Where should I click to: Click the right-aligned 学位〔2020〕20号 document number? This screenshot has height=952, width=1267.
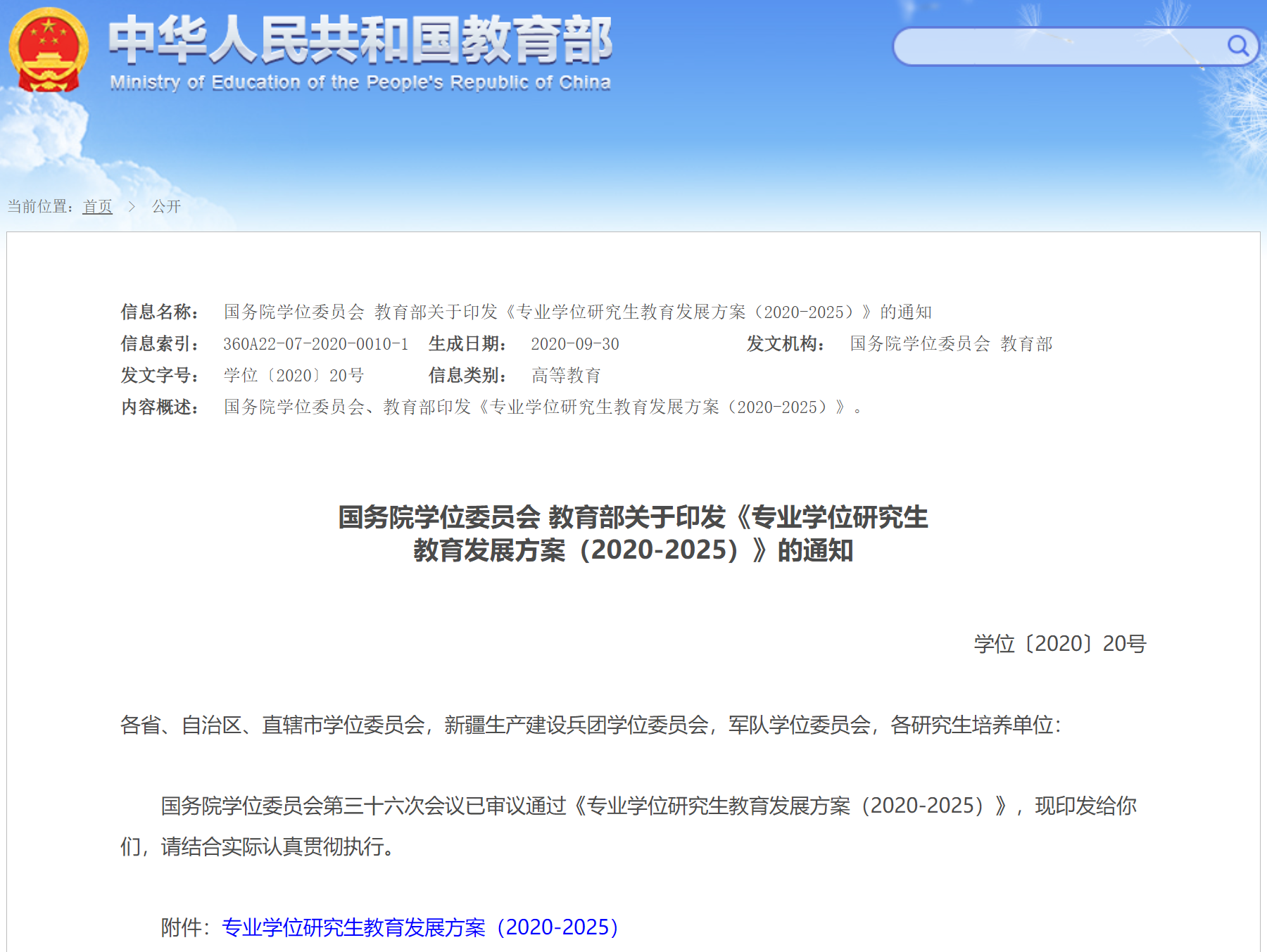(1059, 644)
